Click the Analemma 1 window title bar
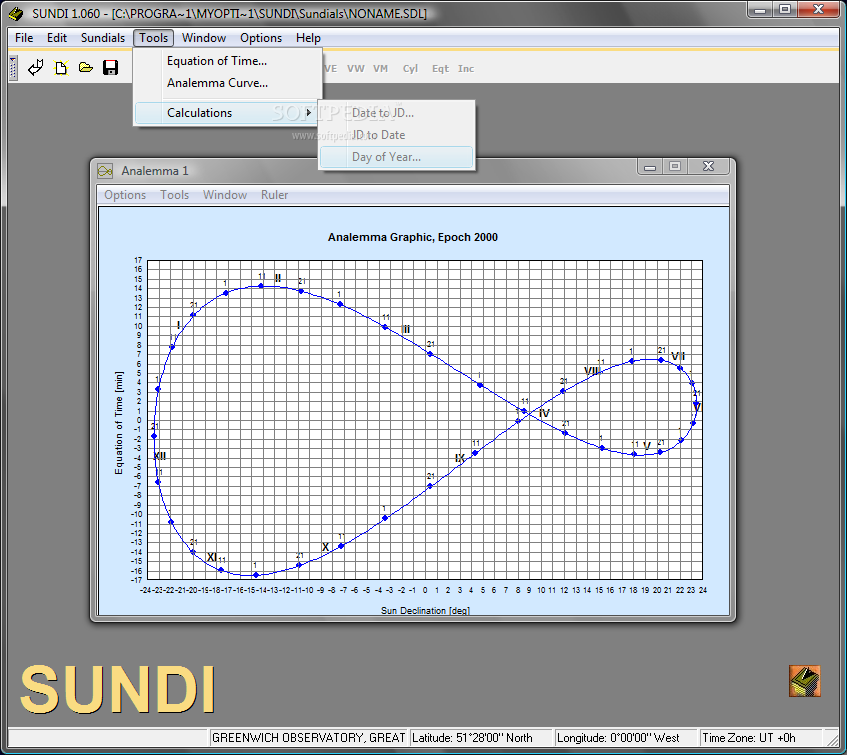 point(367,171)
